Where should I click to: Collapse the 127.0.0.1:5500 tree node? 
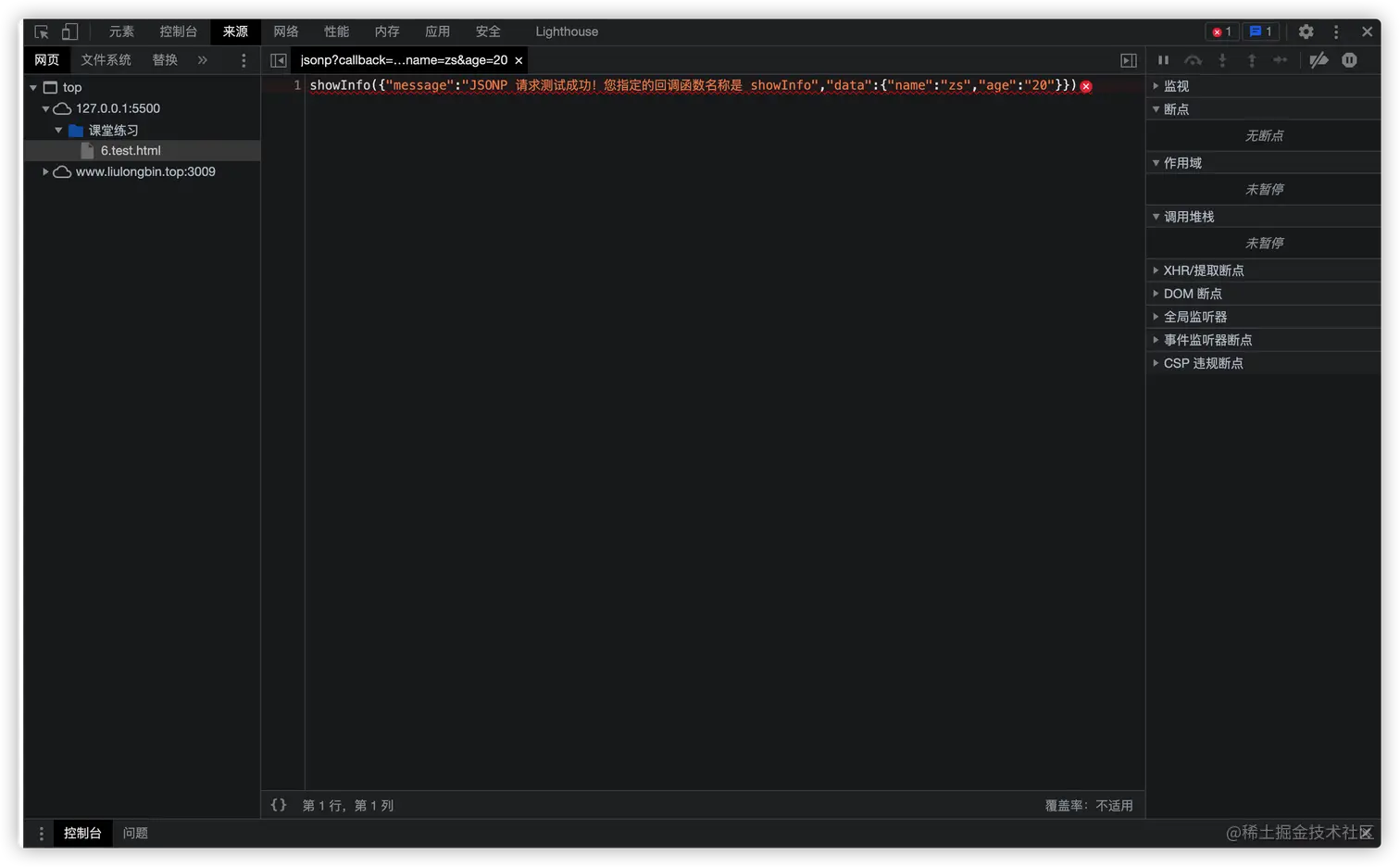tap(45, 108)
